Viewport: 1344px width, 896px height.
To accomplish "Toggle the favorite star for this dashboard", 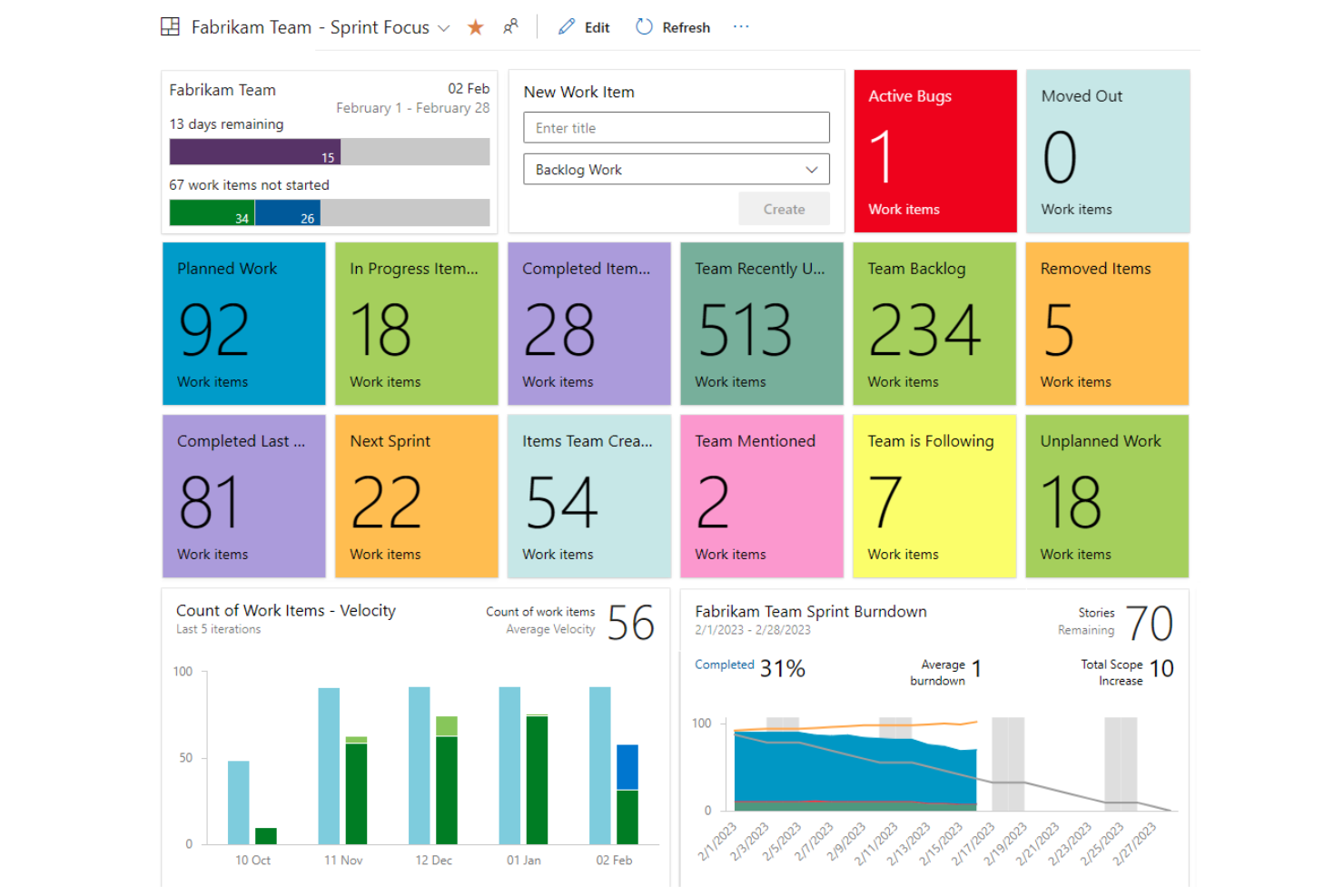I will tap(475, 27).
